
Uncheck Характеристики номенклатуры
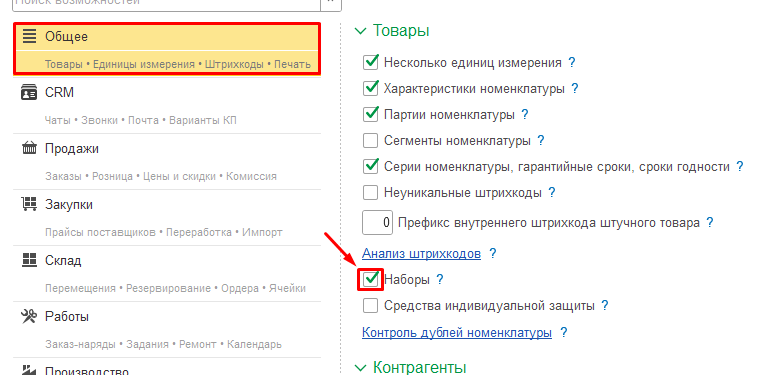pyautogui.click(x=370, y=89)
